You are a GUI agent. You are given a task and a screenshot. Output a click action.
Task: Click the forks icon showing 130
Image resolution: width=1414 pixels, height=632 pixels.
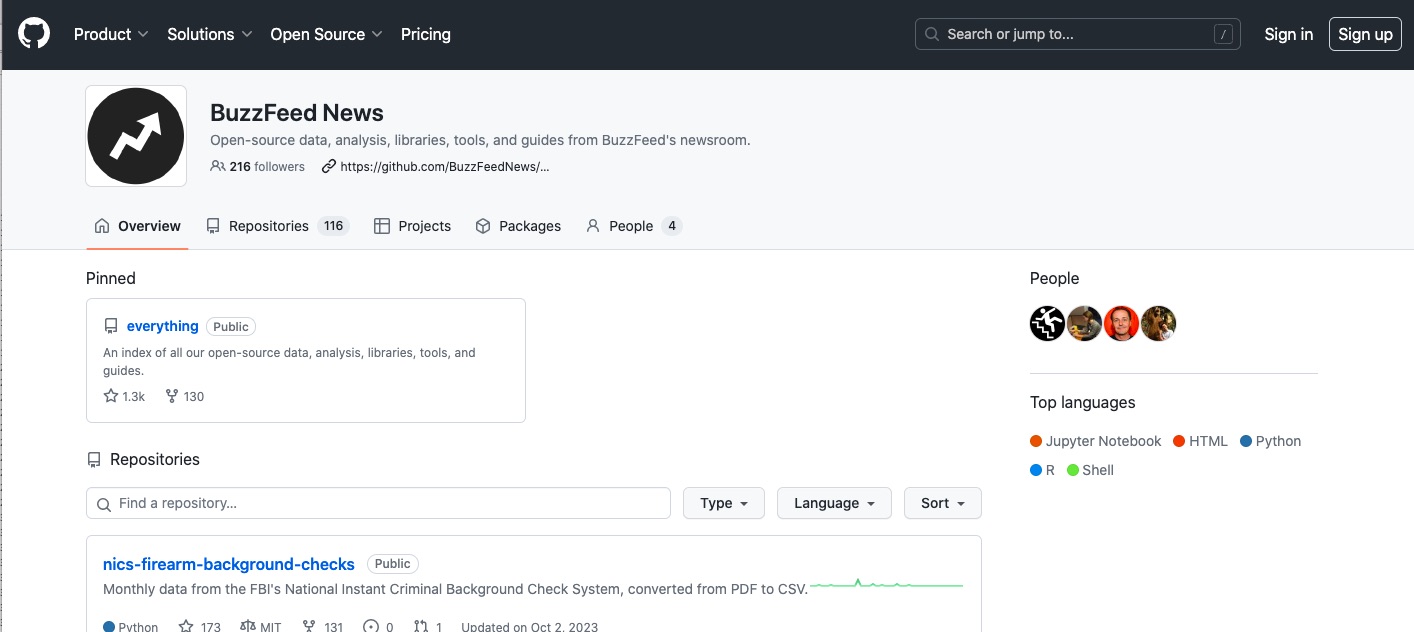point(172,396)
